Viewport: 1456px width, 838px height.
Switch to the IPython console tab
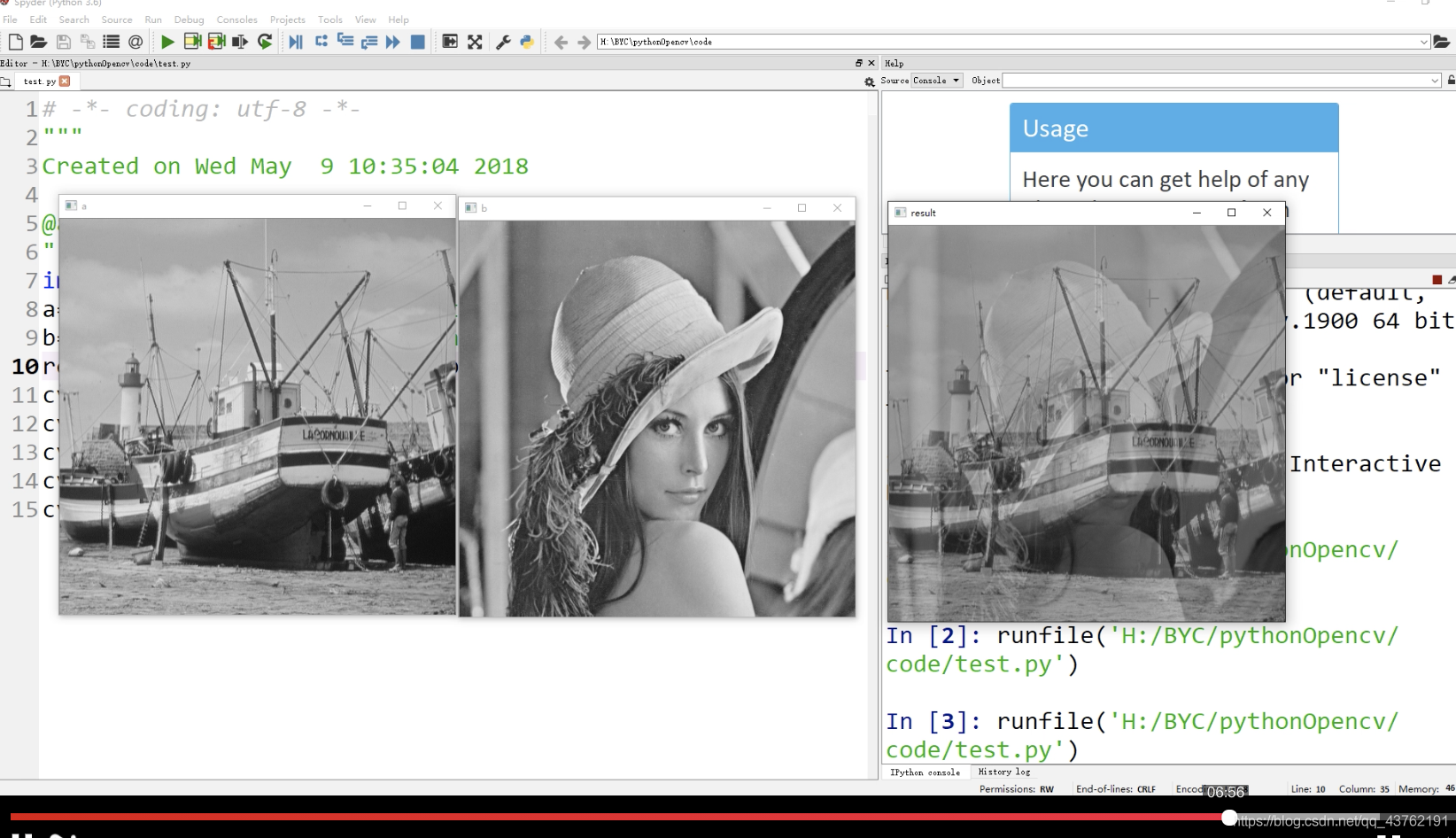pos(925,772)
